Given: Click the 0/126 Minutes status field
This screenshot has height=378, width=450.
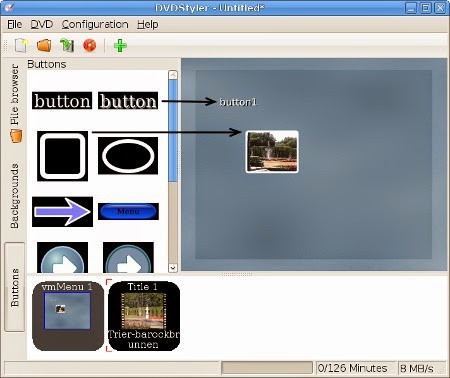Looking at the screenshot, I should (x=355, y=368).
